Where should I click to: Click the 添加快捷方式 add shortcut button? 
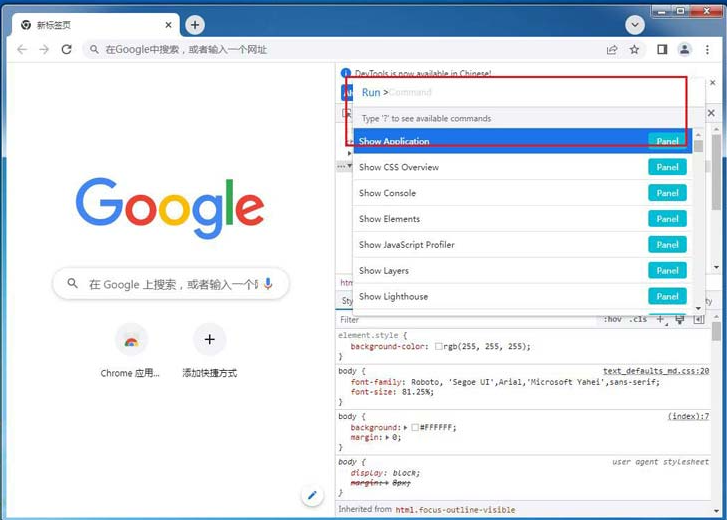coord(210,351)
